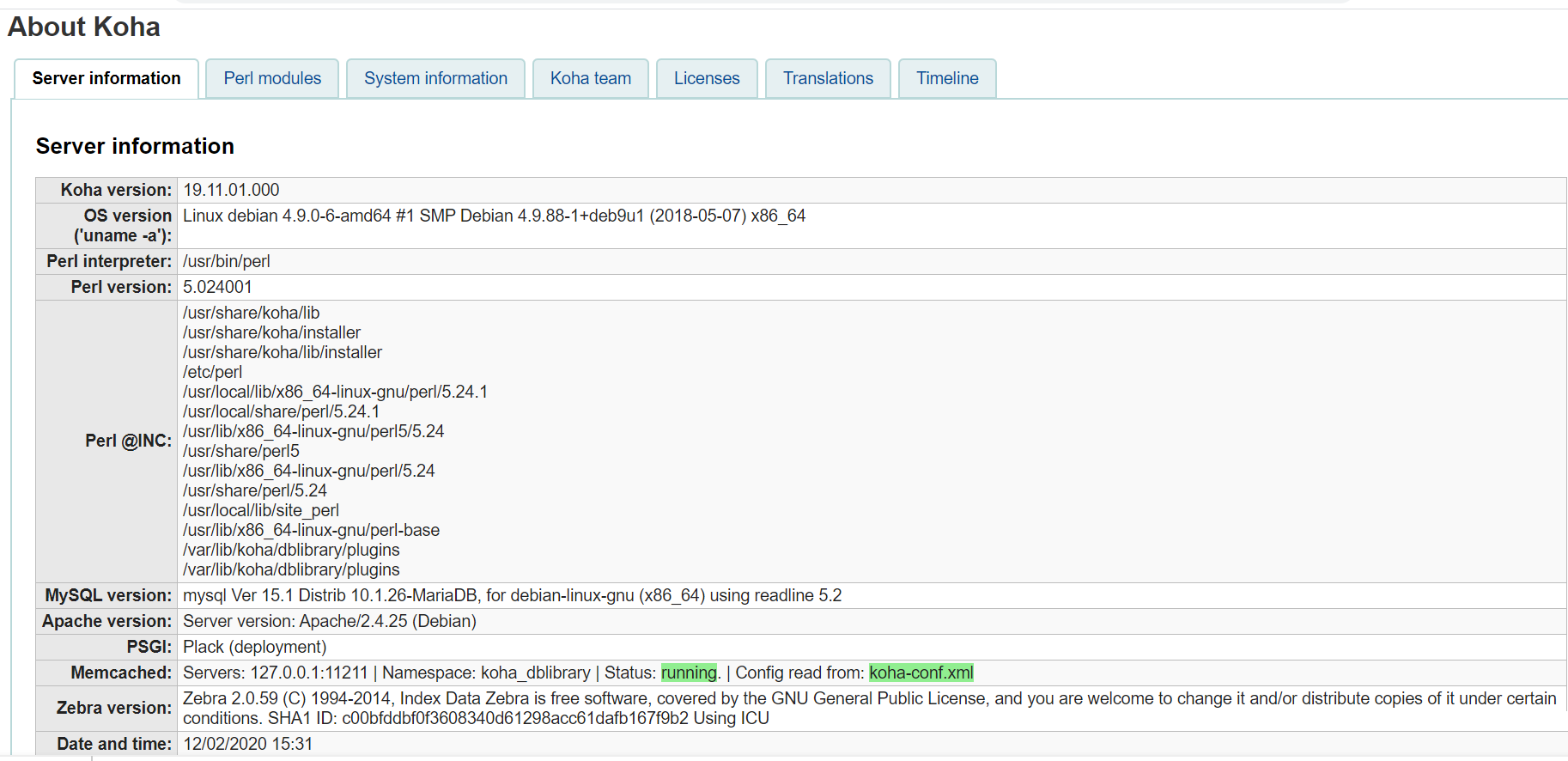Image resolution: width=1568 pixels, height=761 pixels.
Task: View the Translations tab
Action: [828, 79]
